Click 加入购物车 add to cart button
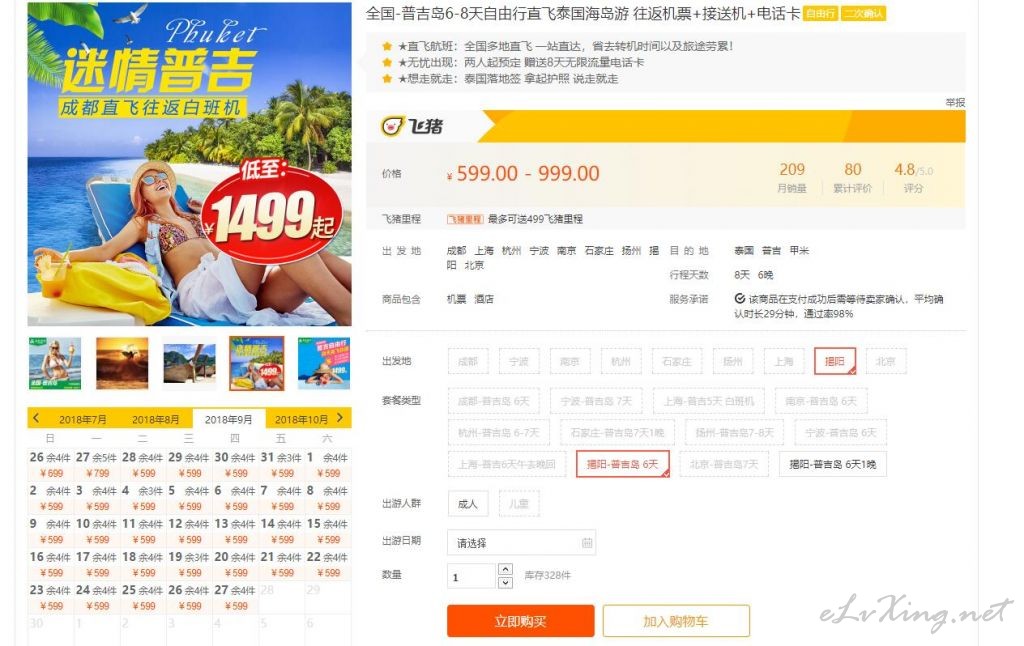The width and height of the screenshot is (1024, 646). (676, 621)
